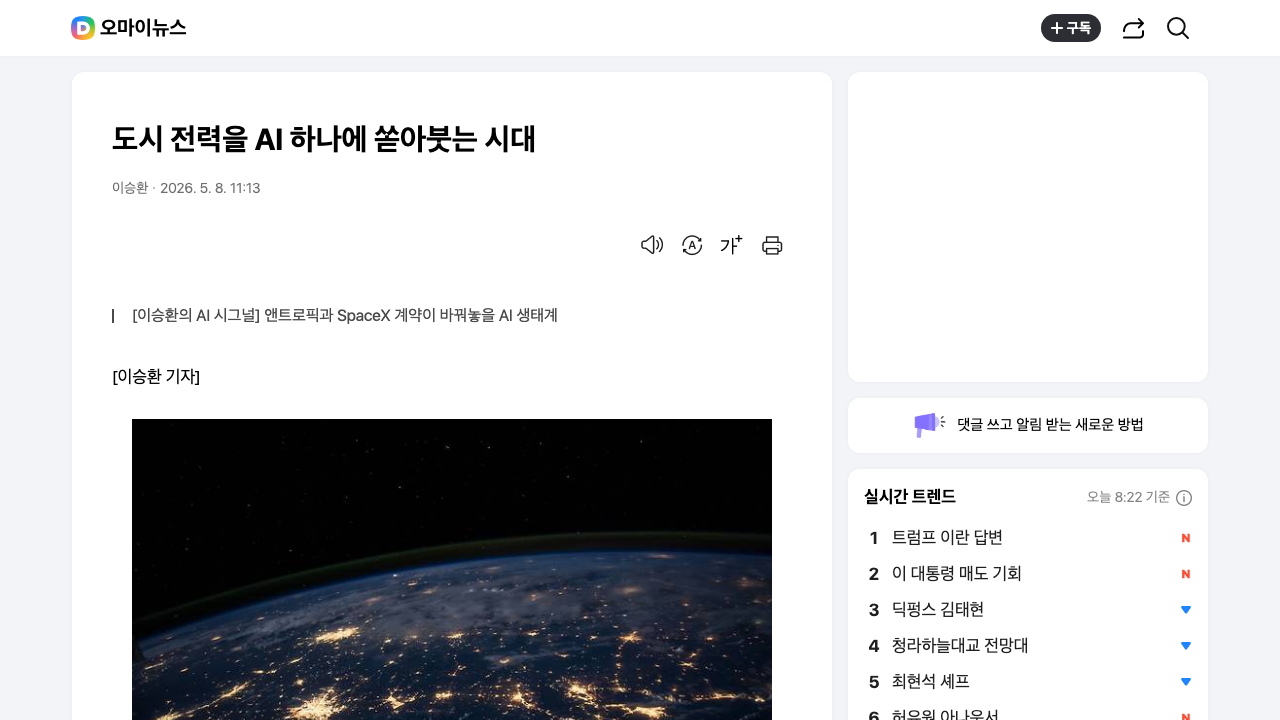The image size is (1280, 720).
Task: Click down arrow beside 청라하늘대교 전망대
Action: tap(1186, 646)
